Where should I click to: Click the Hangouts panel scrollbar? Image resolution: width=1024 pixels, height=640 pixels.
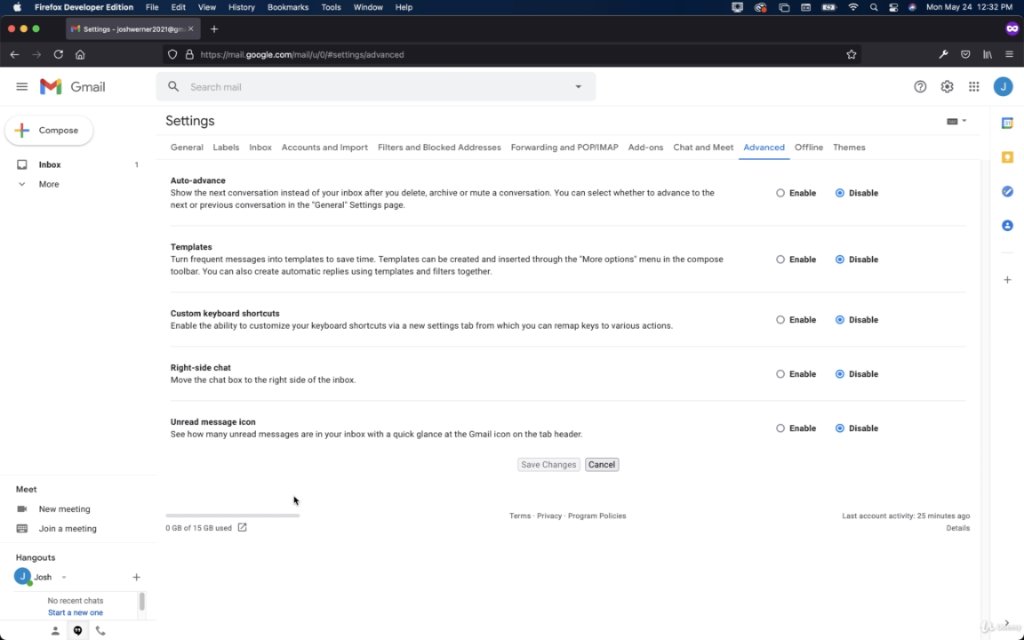tap(142, 601)
